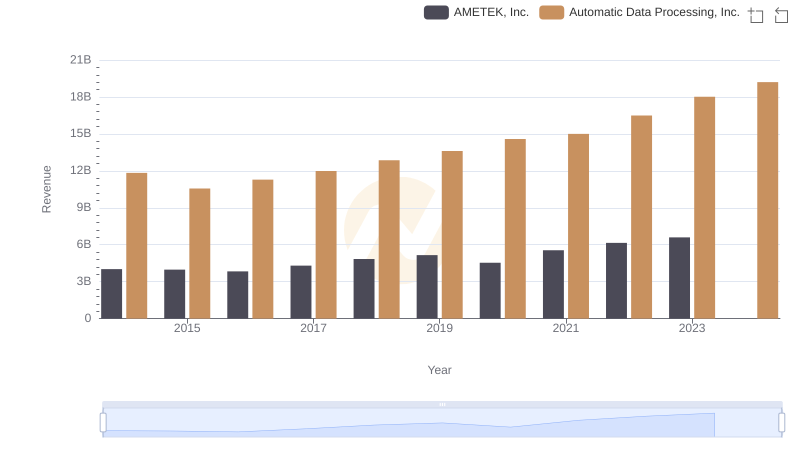Click the 2015 Automatic Data Processing bar
The image size is (800, 461).
pyautogui.click(x=199, y=253)
